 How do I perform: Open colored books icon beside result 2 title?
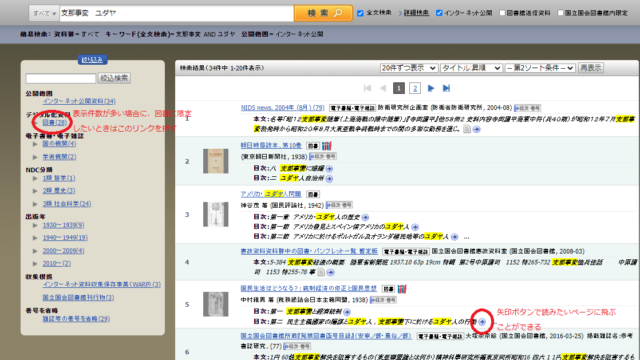327,146
